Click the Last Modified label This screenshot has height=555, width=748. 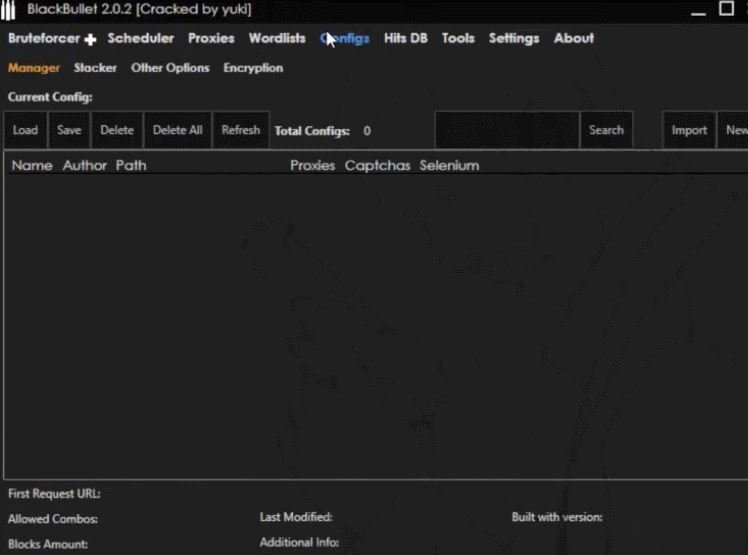[x=296, y=517]
